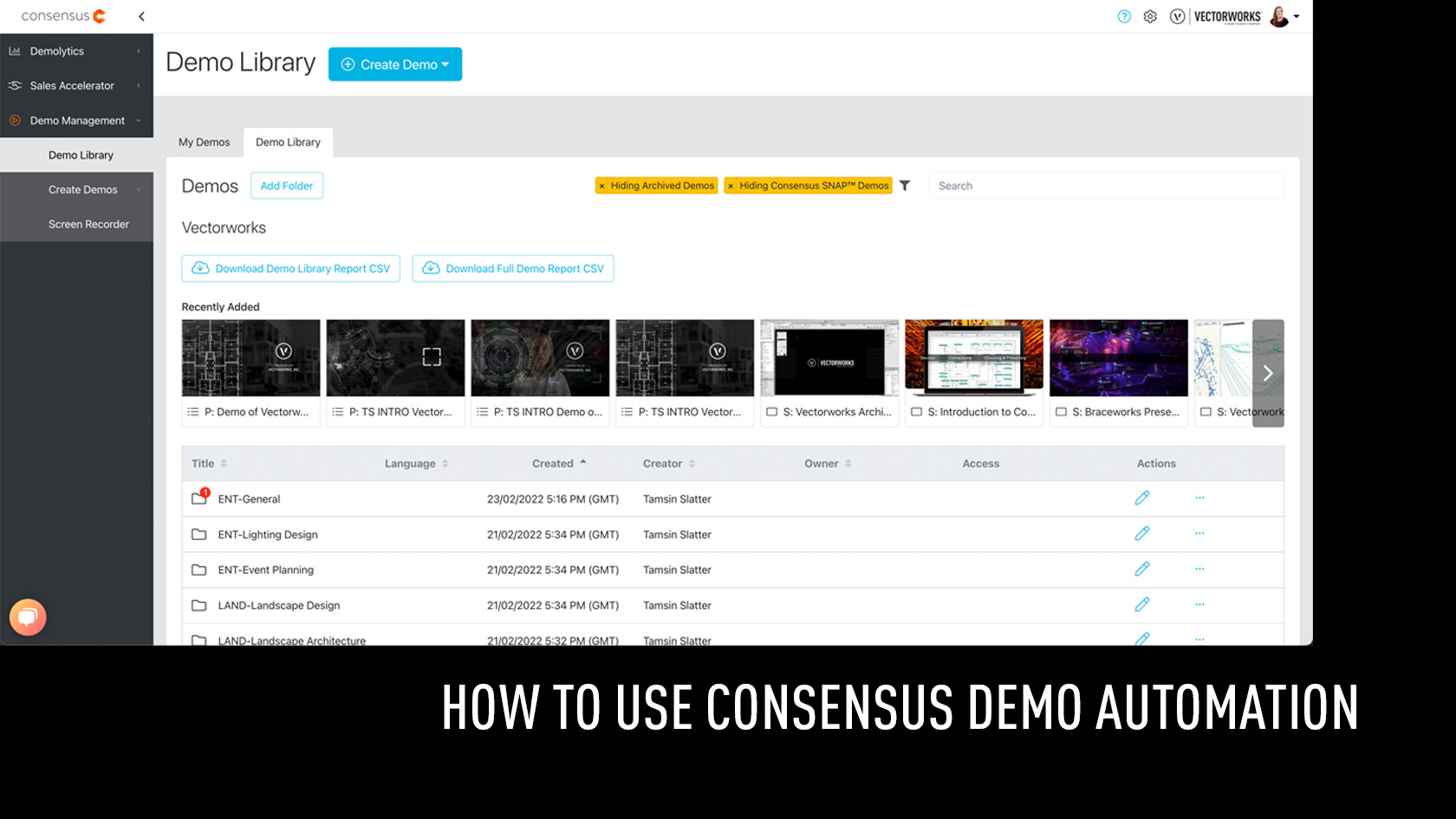The height and width of the screenshot is (819, 1456).
Task: Click the Vectorworks logo icon
Action: (x=1177, y=16)
